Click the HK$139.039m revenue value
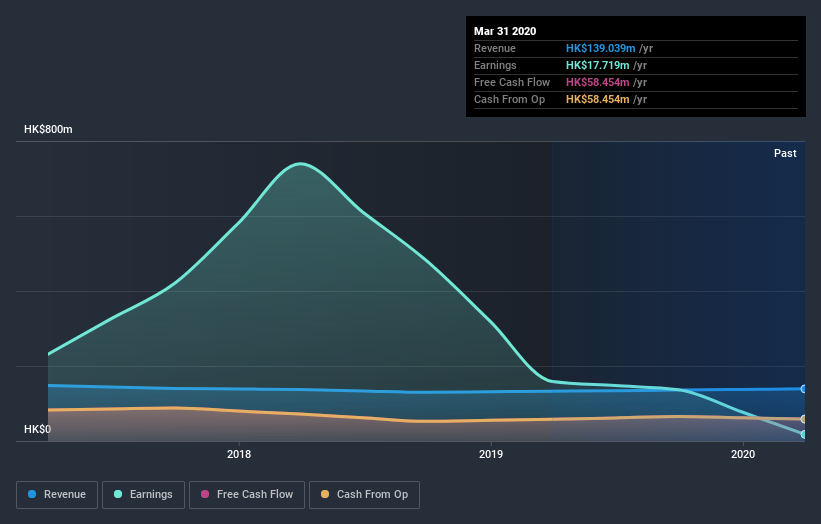Viewport: 821px width, 524px height. tap(601, 48)
